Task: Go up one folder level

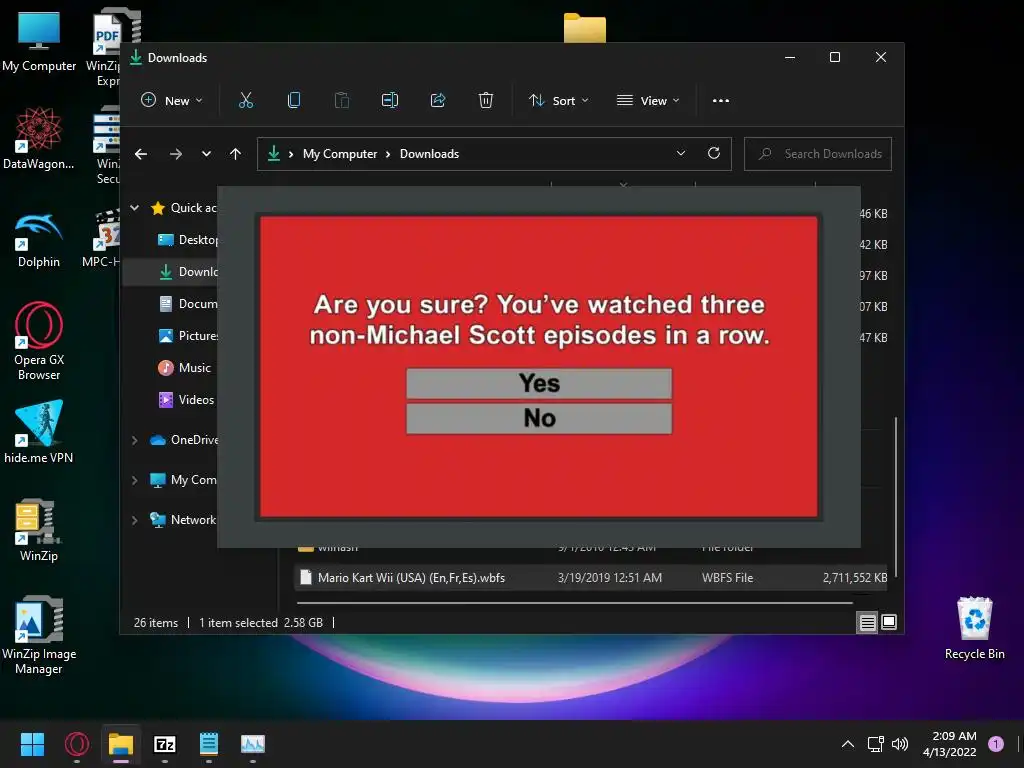Action: (235, 154)
